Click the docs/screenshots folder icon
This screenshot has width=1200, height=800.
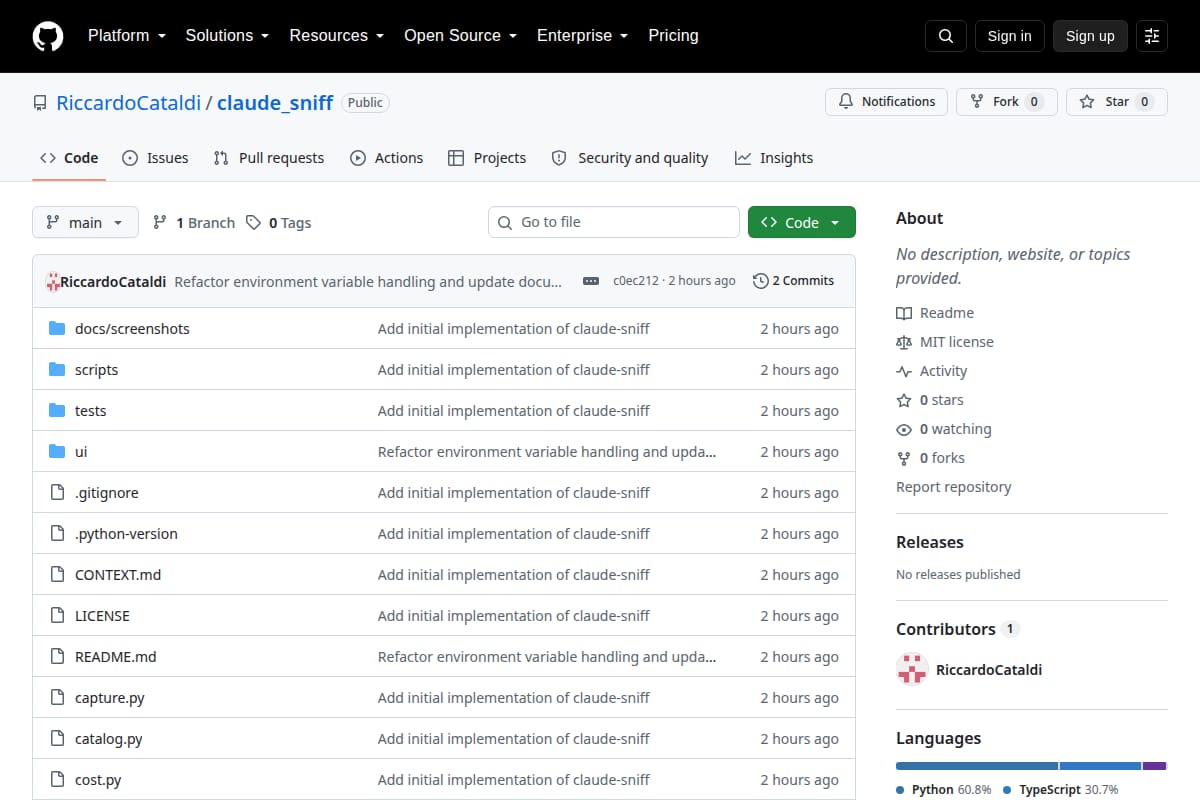57,329
